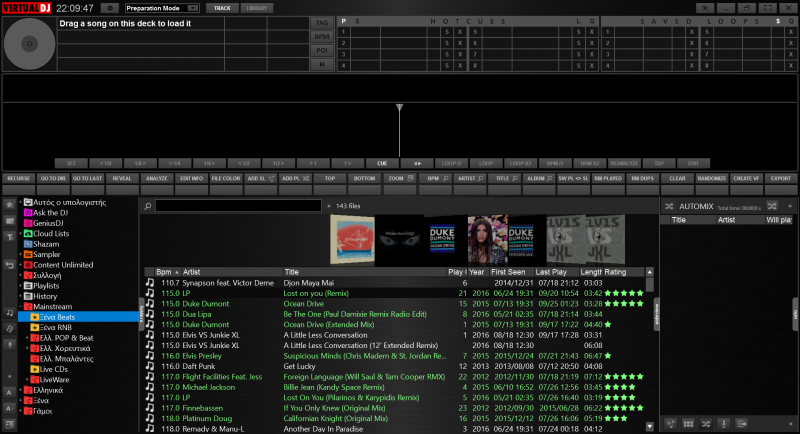Screen dimensions: 800x434
Task: Click the shuffle icon next to AUTOMIX
Action: coord(668,205)
